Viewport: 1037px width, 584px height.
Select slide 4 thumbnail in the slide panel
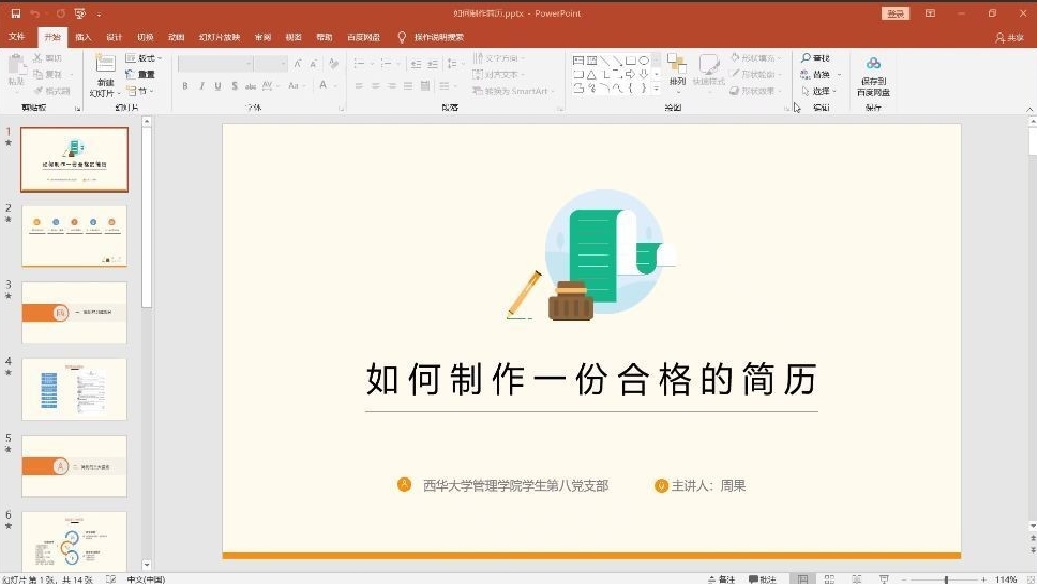pyautogui.click(x=74, y=389)
